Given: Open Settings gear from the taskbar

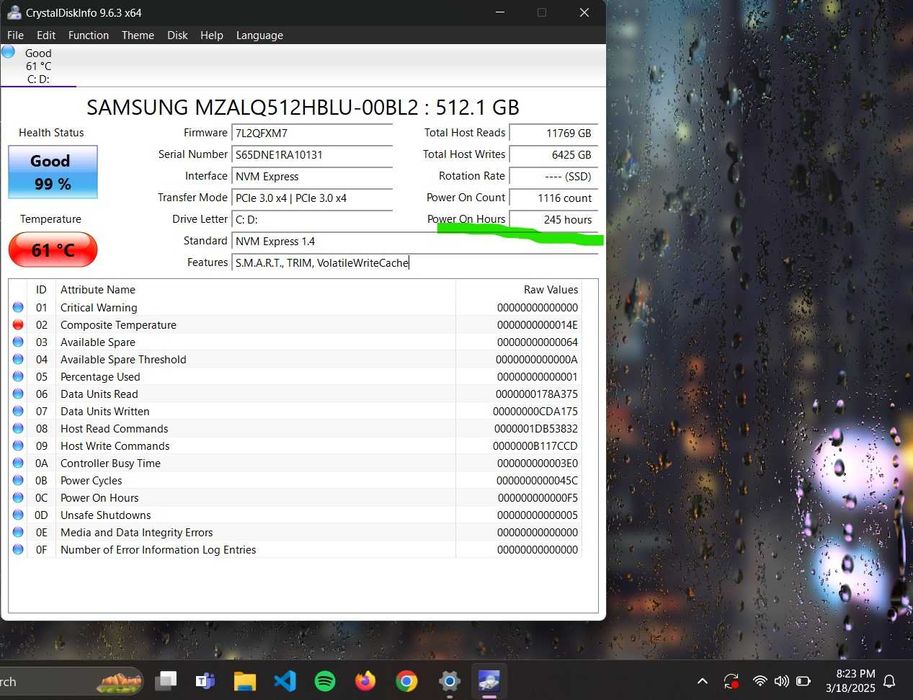Looking at the screenshot, I should 449,680.
